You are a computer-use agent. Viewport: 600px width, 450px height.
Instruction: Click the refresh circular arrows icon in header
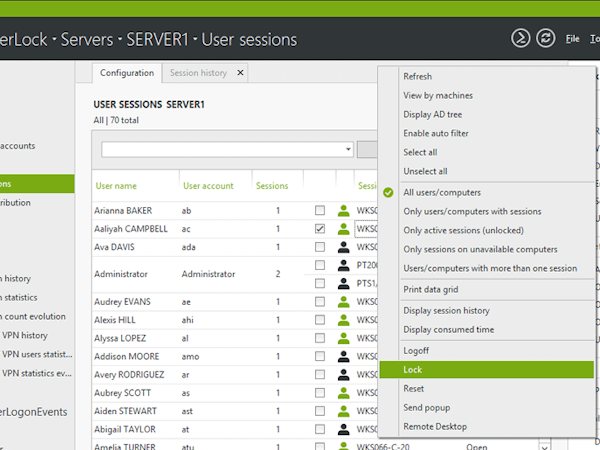point(545,38)
